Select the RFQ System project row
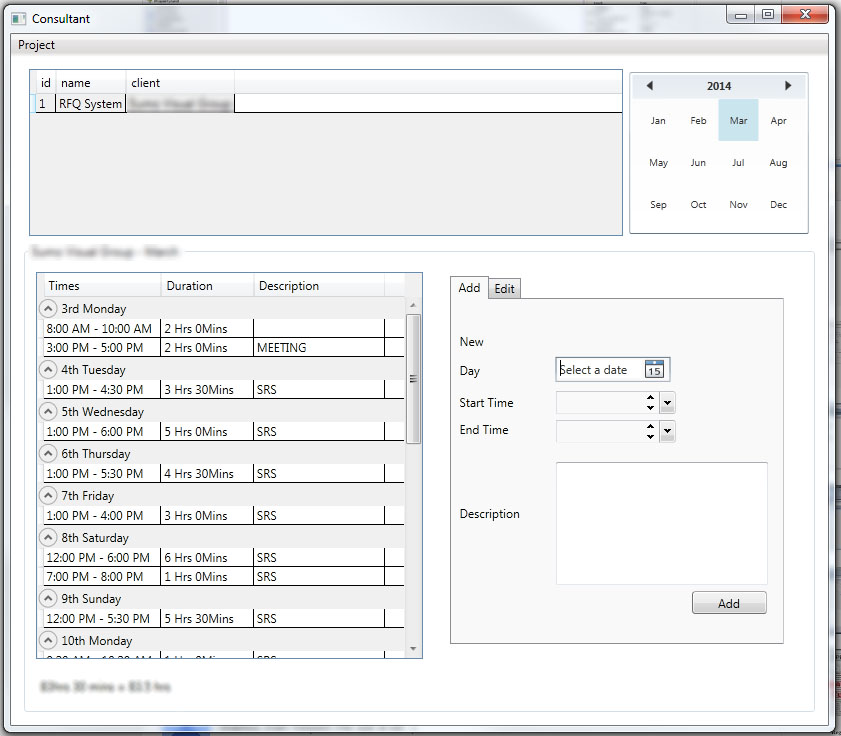Screen dimensions: 841x736 [90, 104]
